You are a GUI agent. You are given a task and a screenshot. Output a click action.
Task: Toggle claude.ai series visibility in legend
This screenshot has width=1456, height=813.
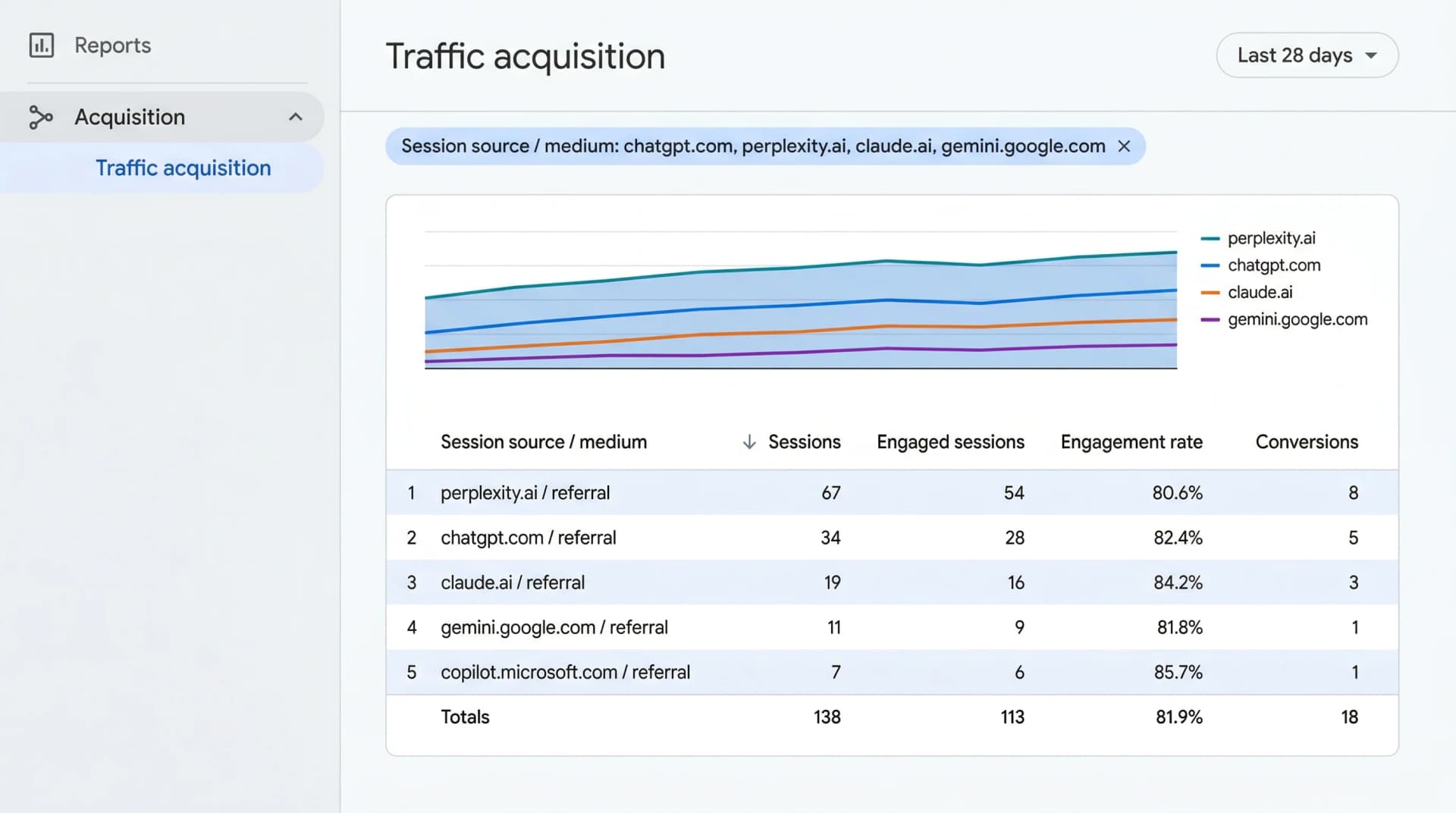(1260, 292)
